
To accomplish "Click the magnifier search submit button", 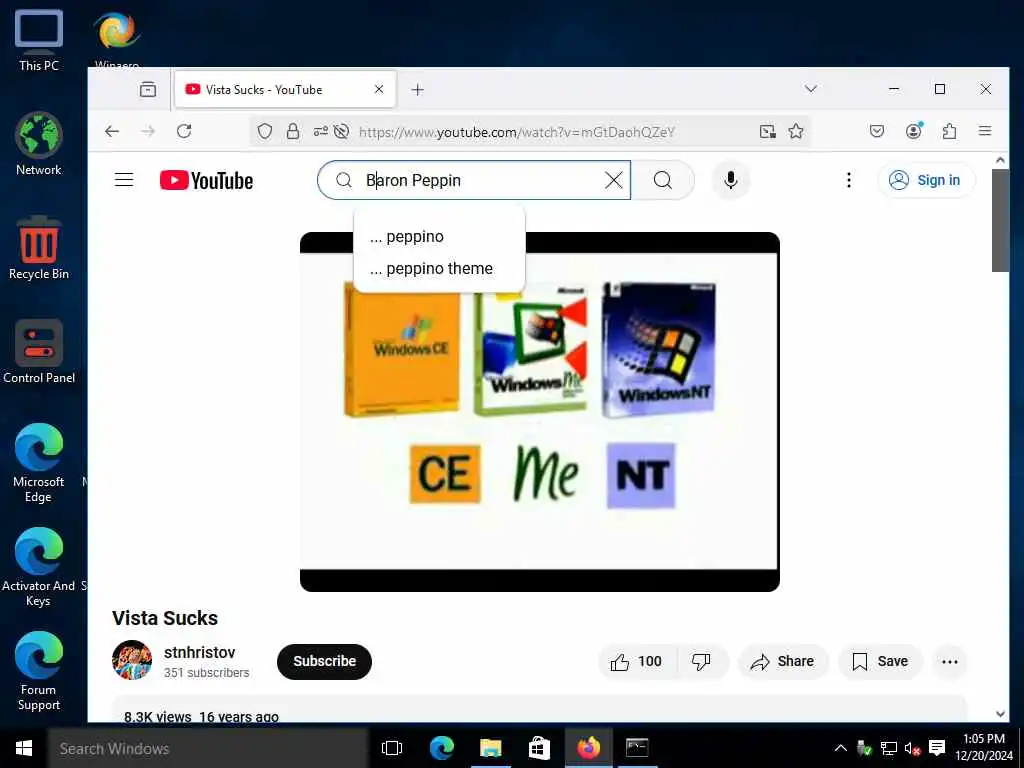I will (663, 180).
